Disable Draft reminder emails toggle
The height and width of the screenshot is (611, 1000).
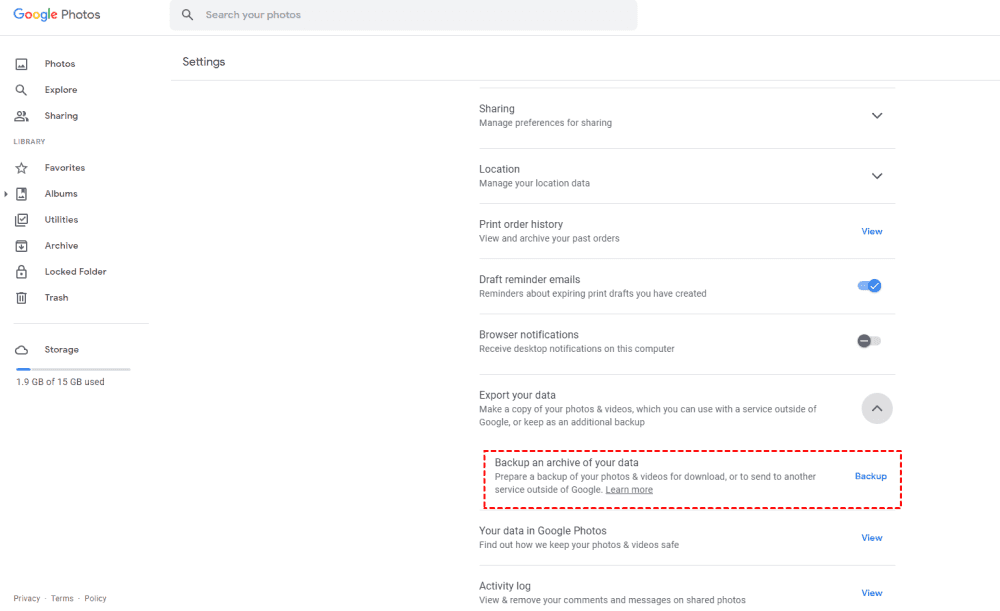[869, 286]
